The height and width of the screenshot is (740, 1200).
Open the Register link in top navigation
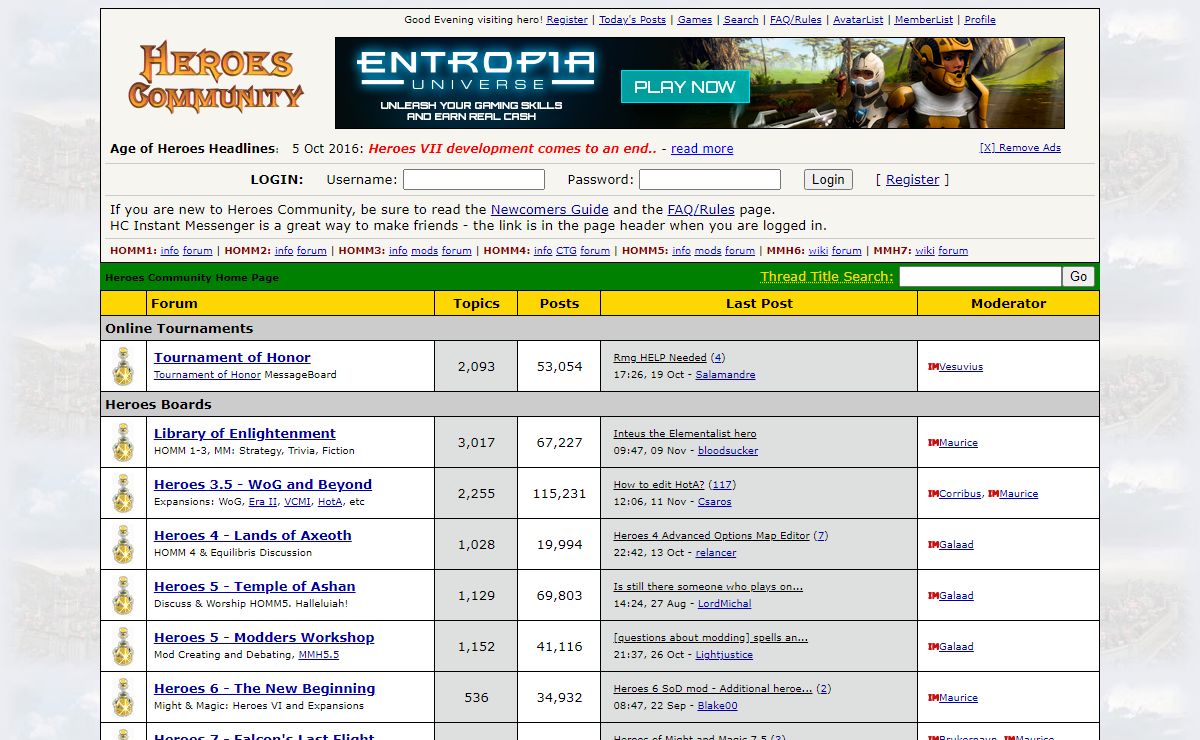point(567,20)
